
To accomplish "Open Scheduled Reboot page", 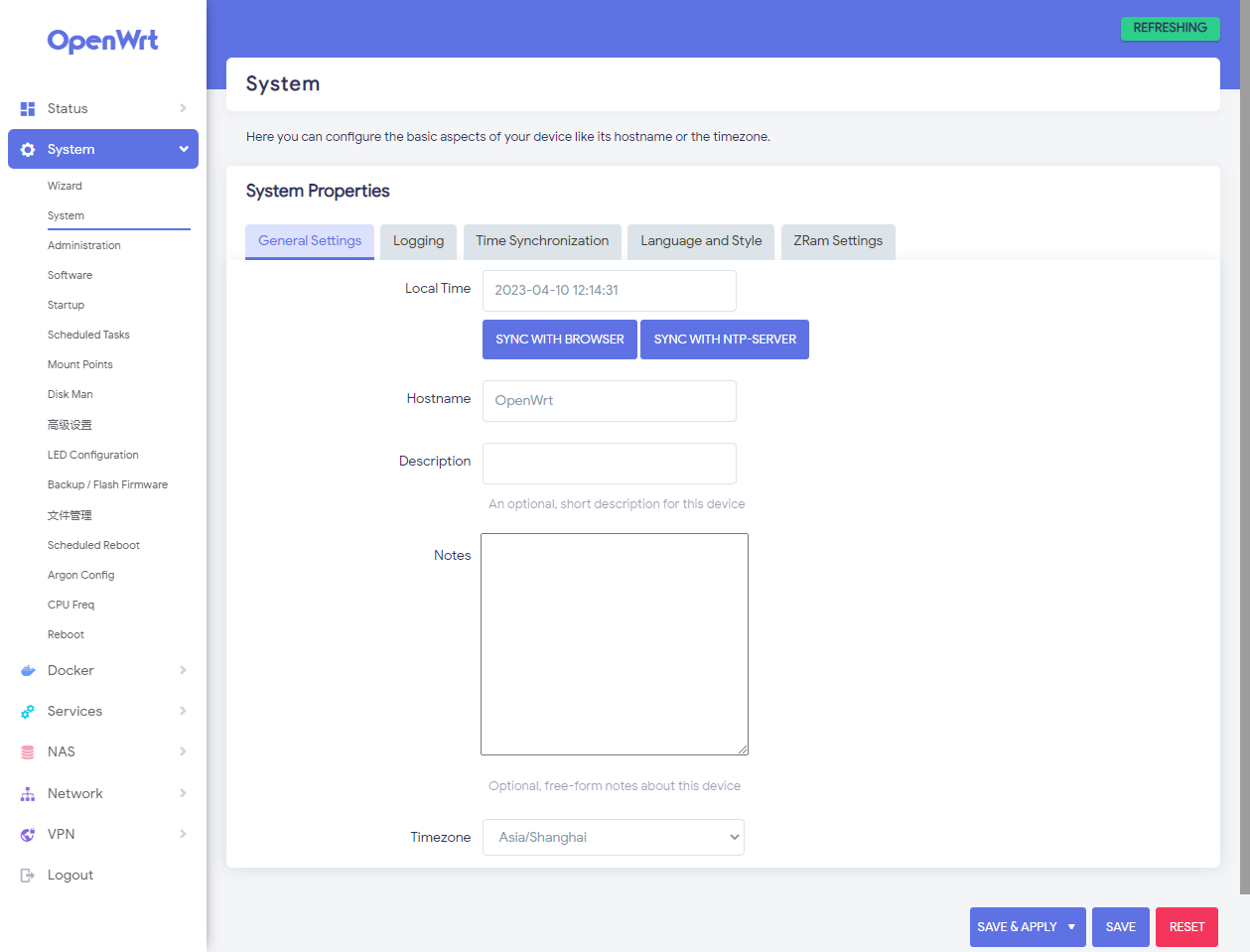I will [x=93, y=545].
